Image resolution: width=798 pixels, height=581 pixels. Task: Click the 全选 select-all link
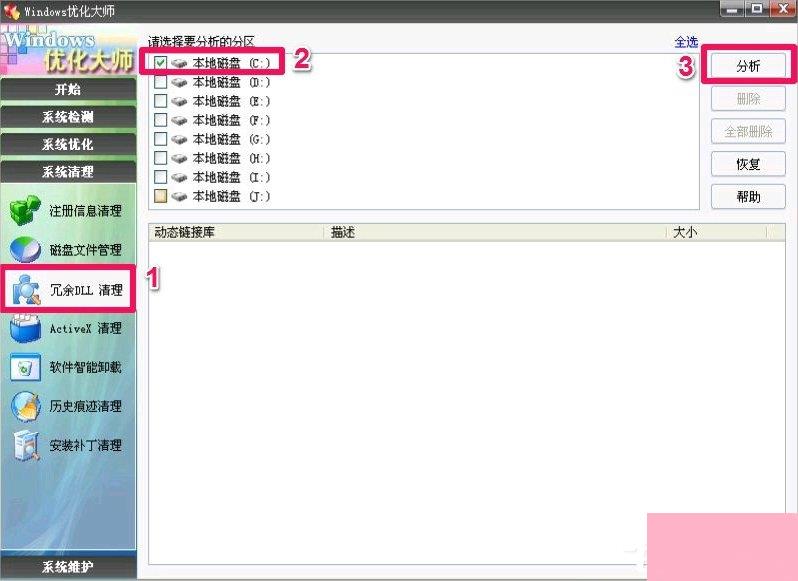(x=686, y=42)
